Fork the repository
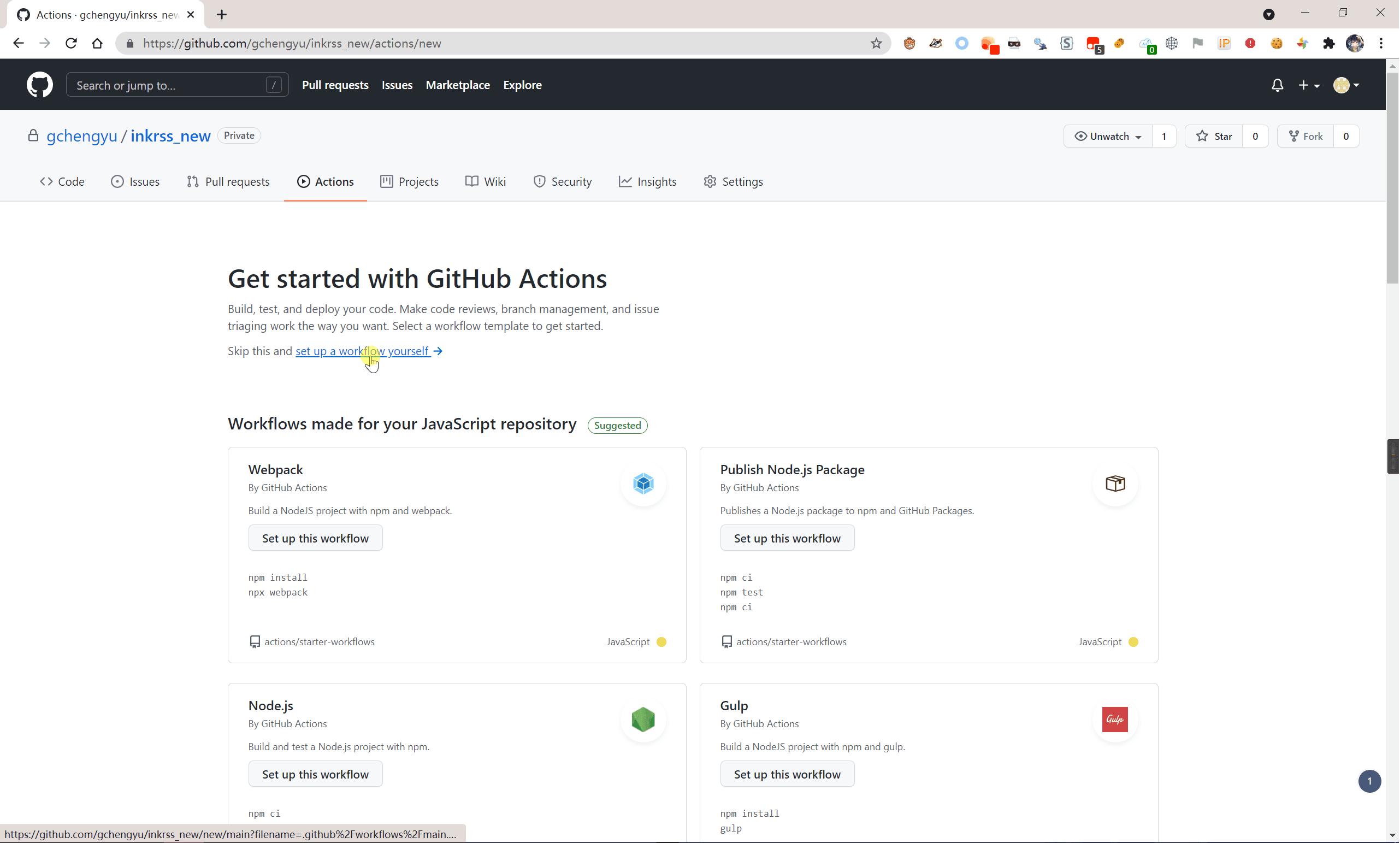Image resolution: width=1400 pixels, height=843 pixels. pos(1305,137)
